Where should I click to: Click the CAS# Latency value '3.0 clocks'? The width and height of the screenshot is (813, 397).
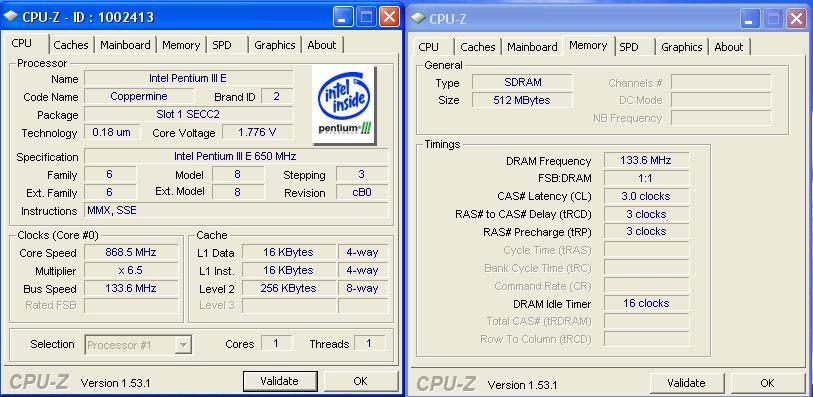646,196
